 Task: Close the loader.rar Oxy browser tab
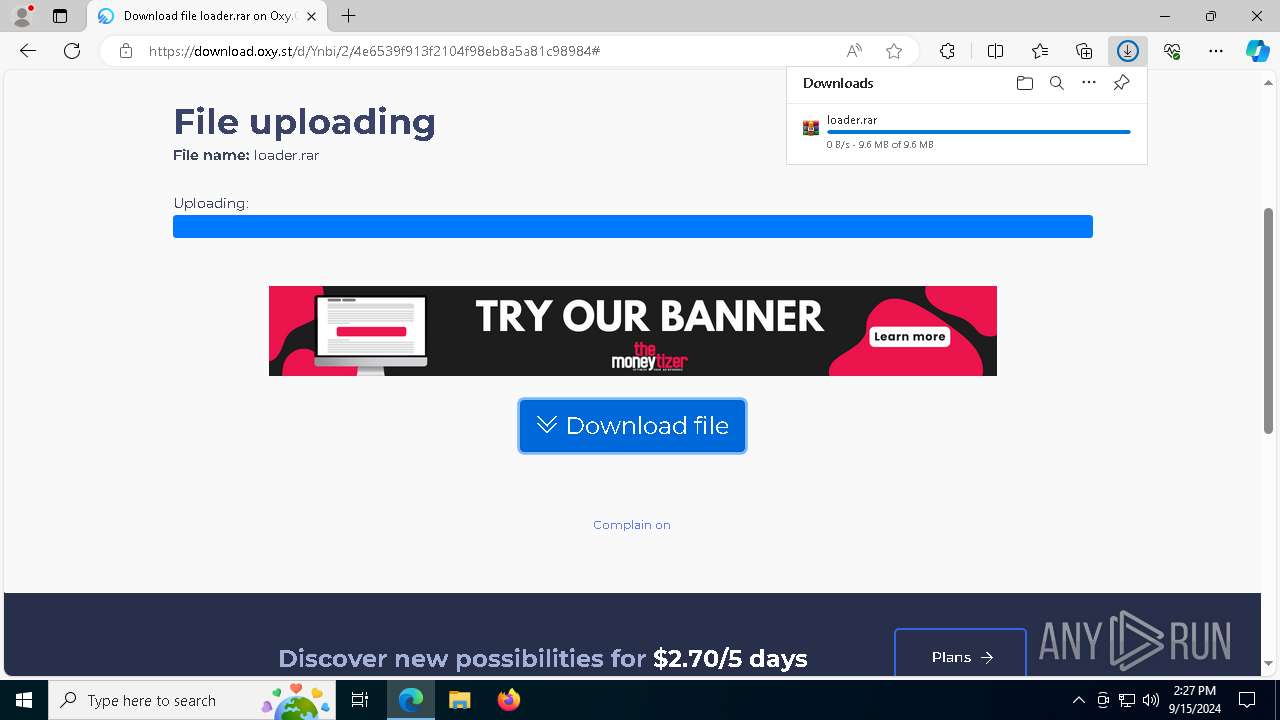[313, 16]
